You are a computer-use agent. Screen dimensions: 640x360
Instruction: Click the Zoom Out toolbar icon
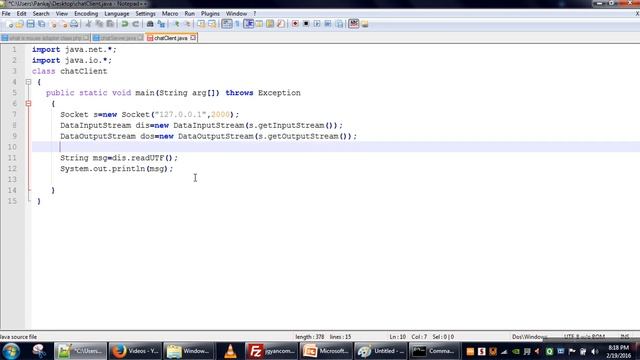pyautogui.click(x=187, y=24)
